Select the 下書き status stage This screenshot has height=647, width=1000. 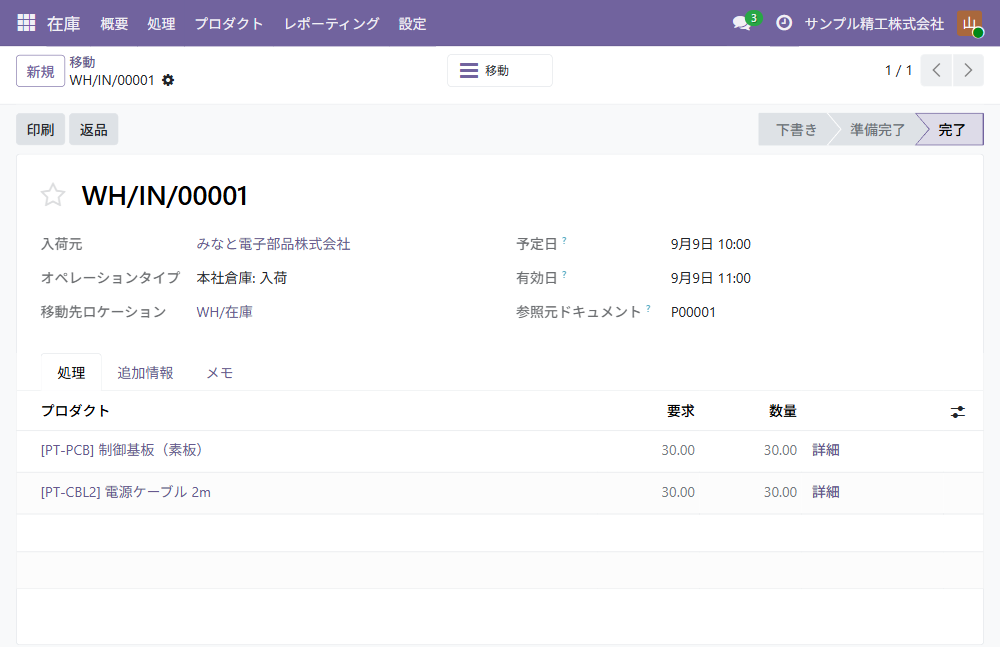tap(795, 130)
